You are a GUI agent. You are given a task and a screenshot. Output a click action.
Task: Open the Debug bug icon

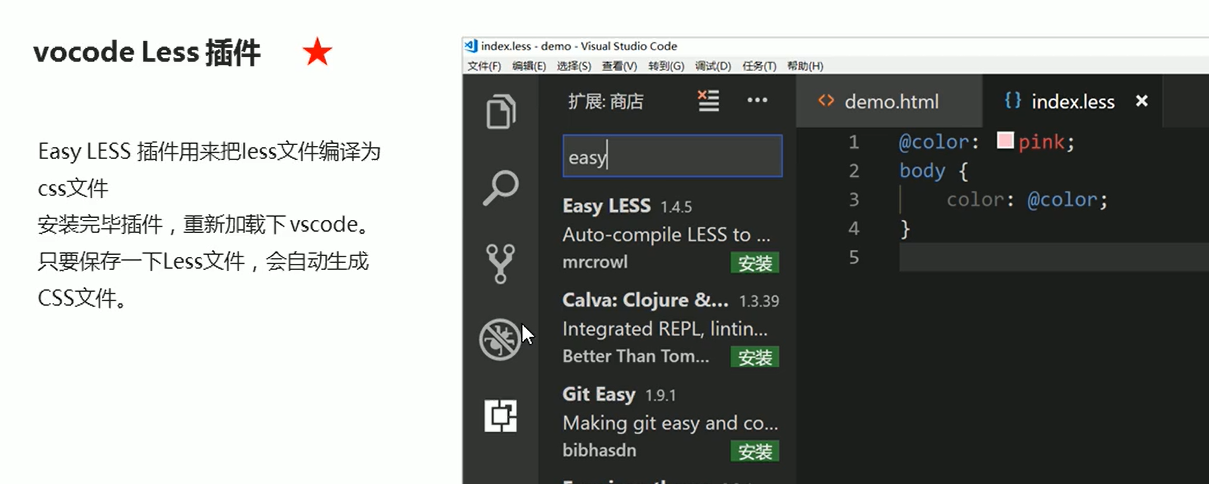click(x=499, y=339)
